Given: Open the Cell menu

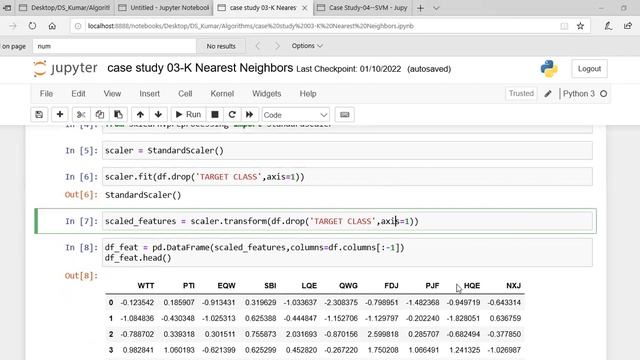Looking at the screenshot, I should tap(185, 93).
